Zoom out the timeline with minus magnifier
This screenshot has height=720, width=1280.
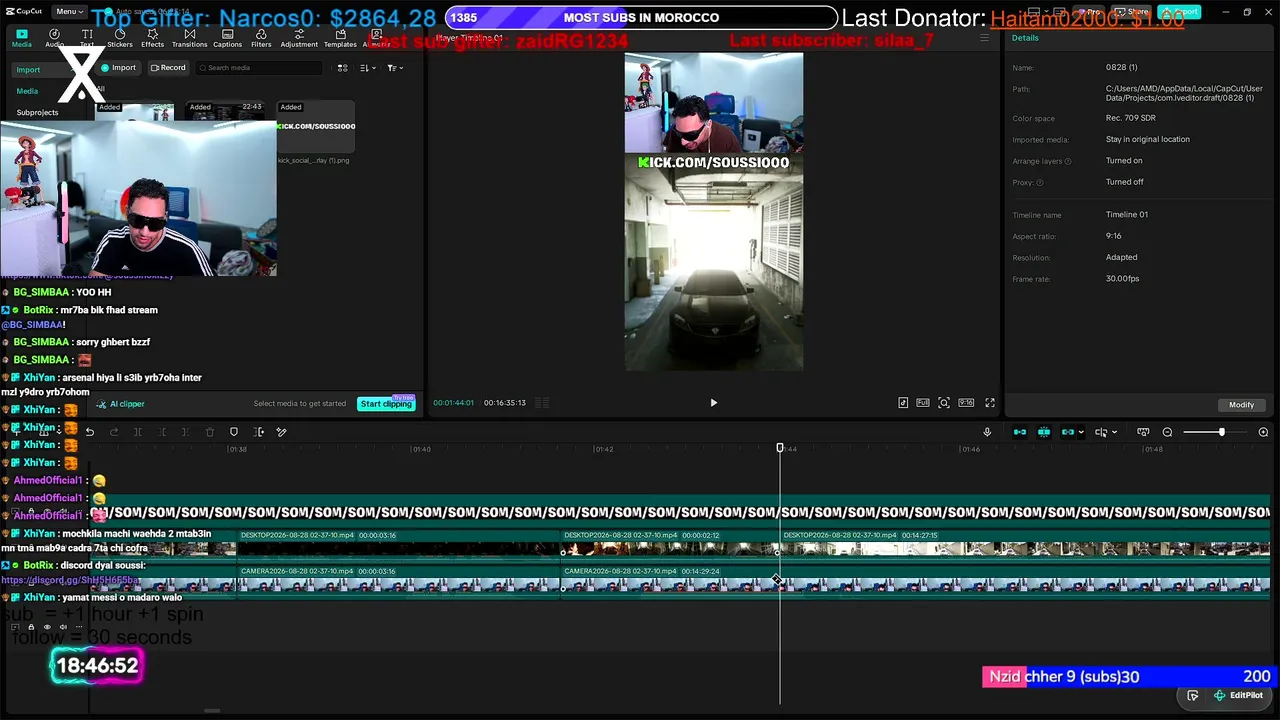tap(1167, 432)
